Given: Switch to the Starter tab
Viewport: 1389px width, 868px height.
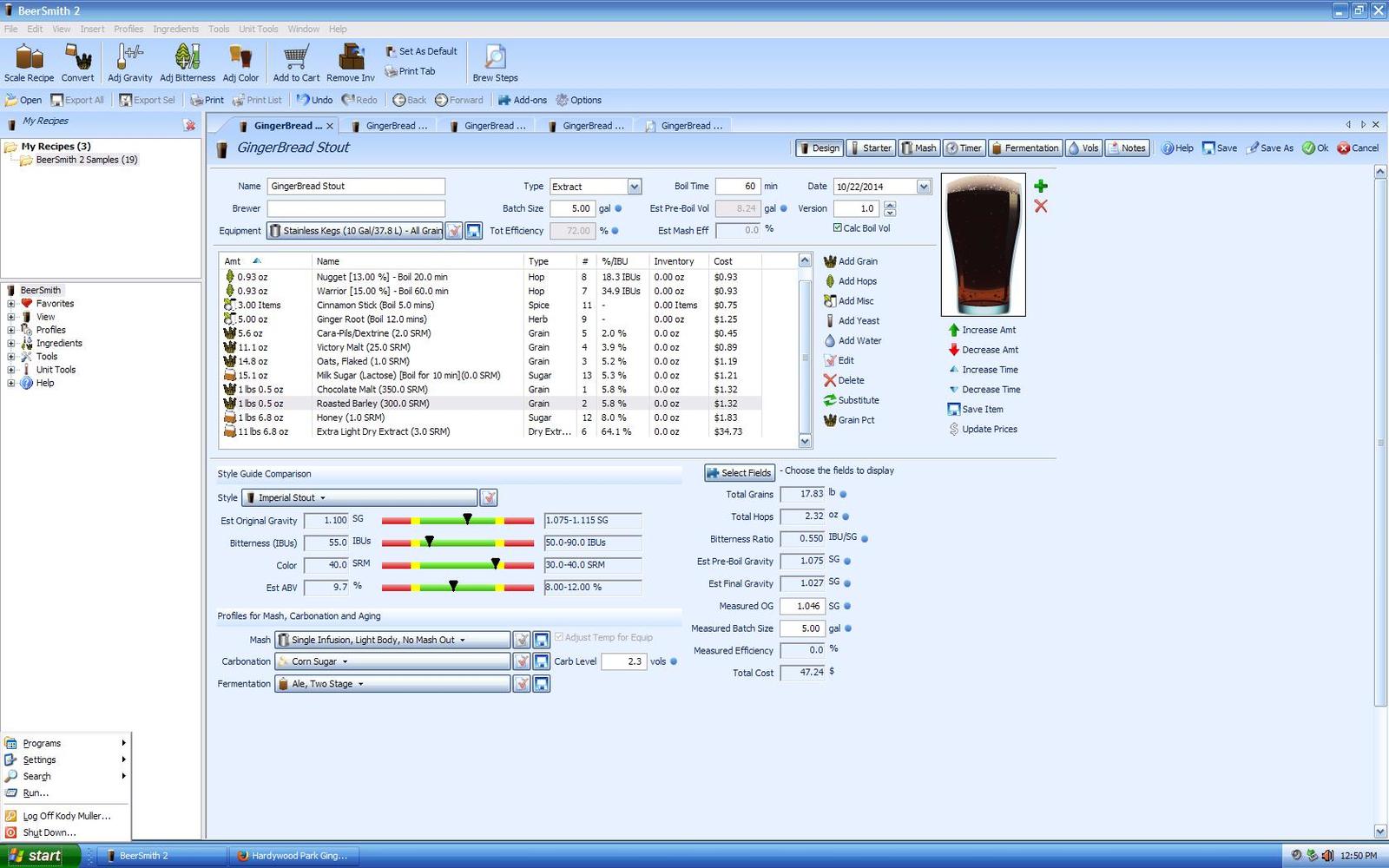Looking at the screenshot, I should pyautogui.click(x=870, y=148).
